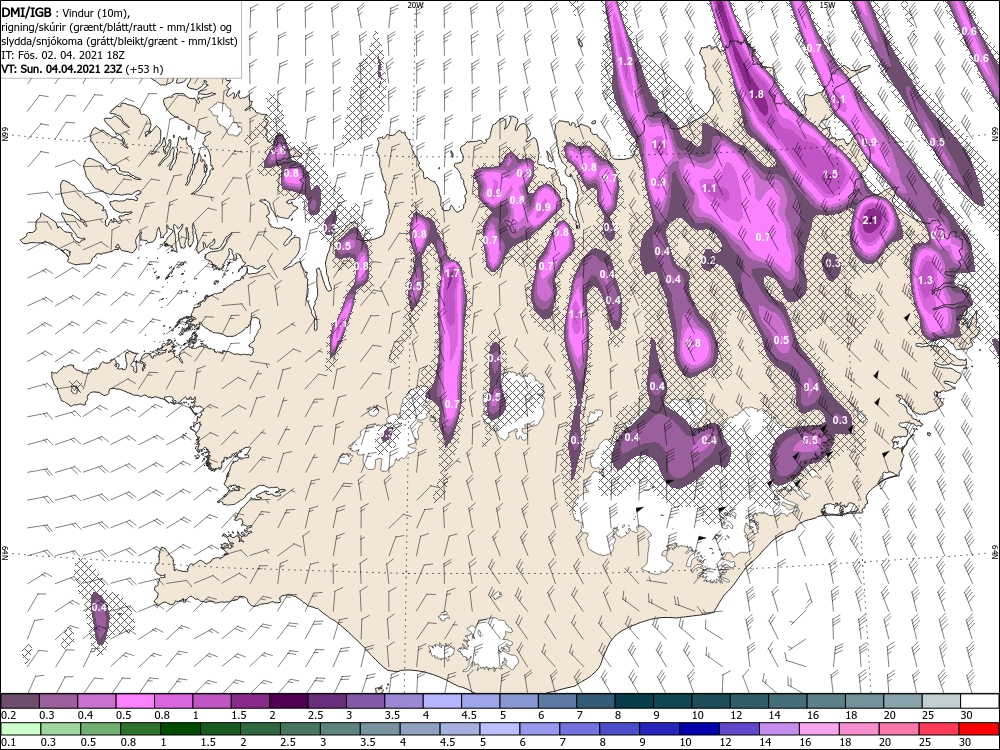Click the '4.5' label in the rain legend
This screenshot has height=750, width=1000.
point(448,743)
